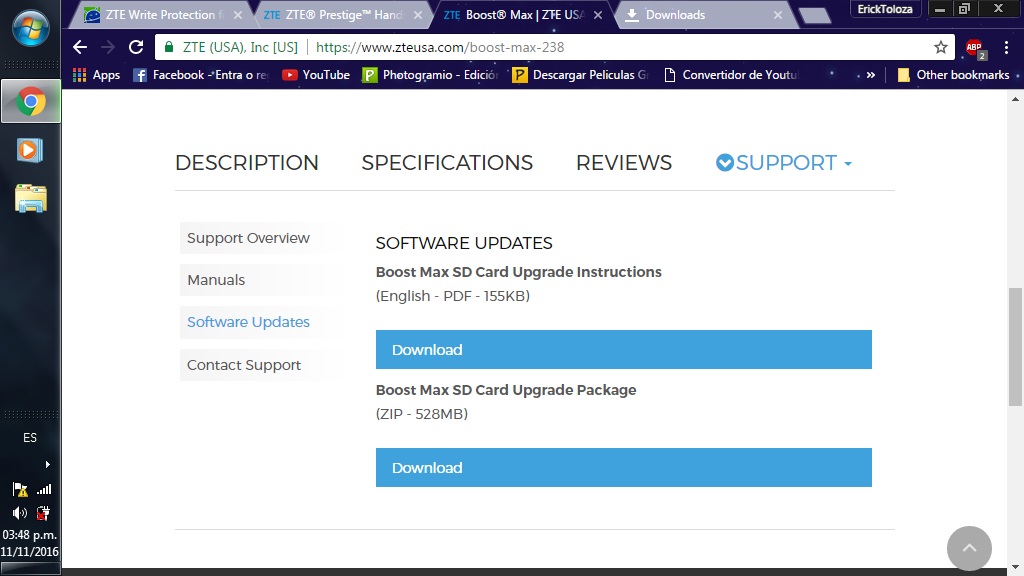Open Windows Explorer from the taskbar
Image resolution: width=1024 pixels, height=576 pixels.
(x=30, y=198)
